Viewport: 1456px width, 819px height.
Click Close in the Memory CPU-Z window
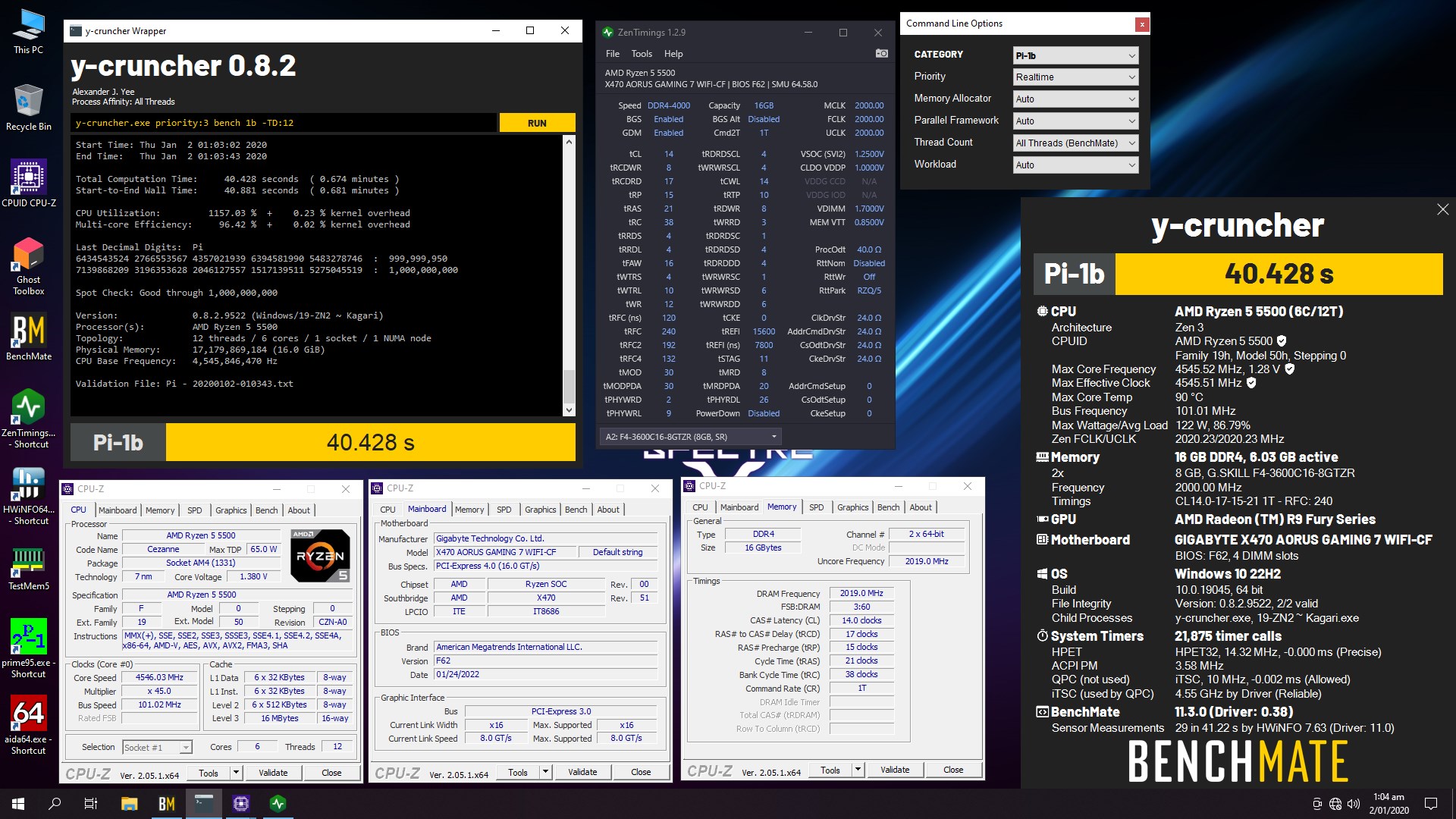point(953,770)
